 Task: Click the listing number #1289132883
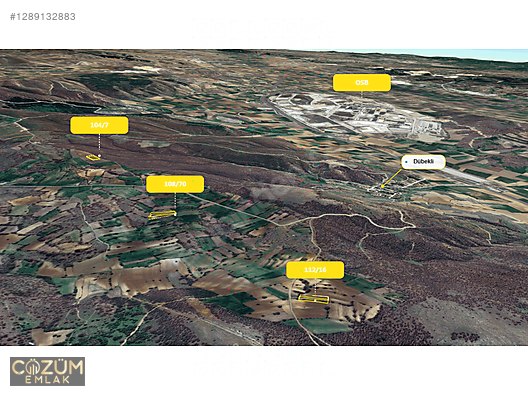pyautogui.click(x=43, y=16)
